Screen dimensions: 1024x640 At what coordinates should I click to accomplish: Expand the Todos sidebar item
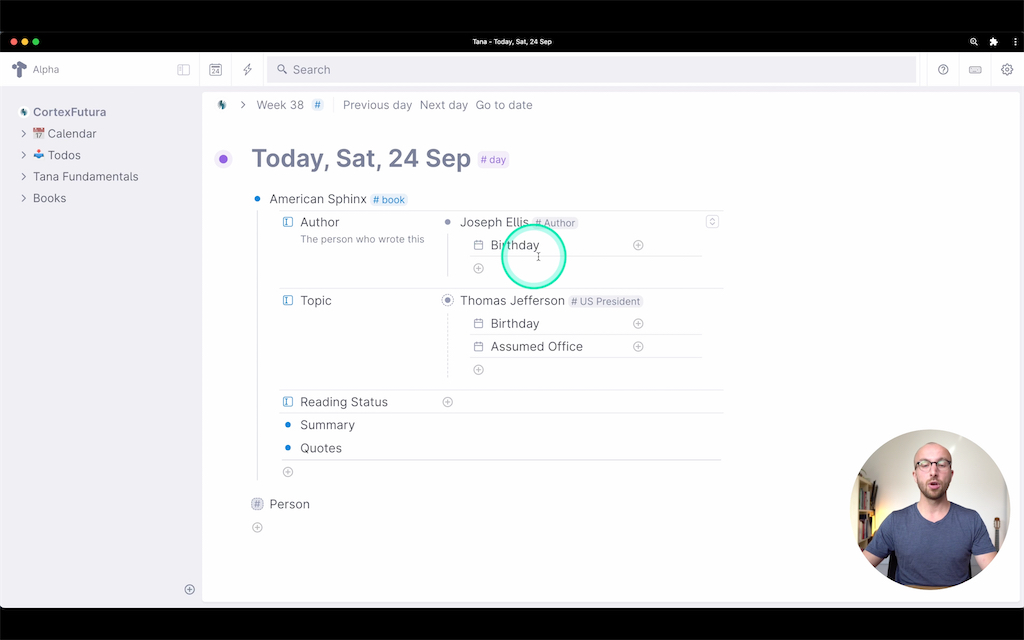click(24, 155)
